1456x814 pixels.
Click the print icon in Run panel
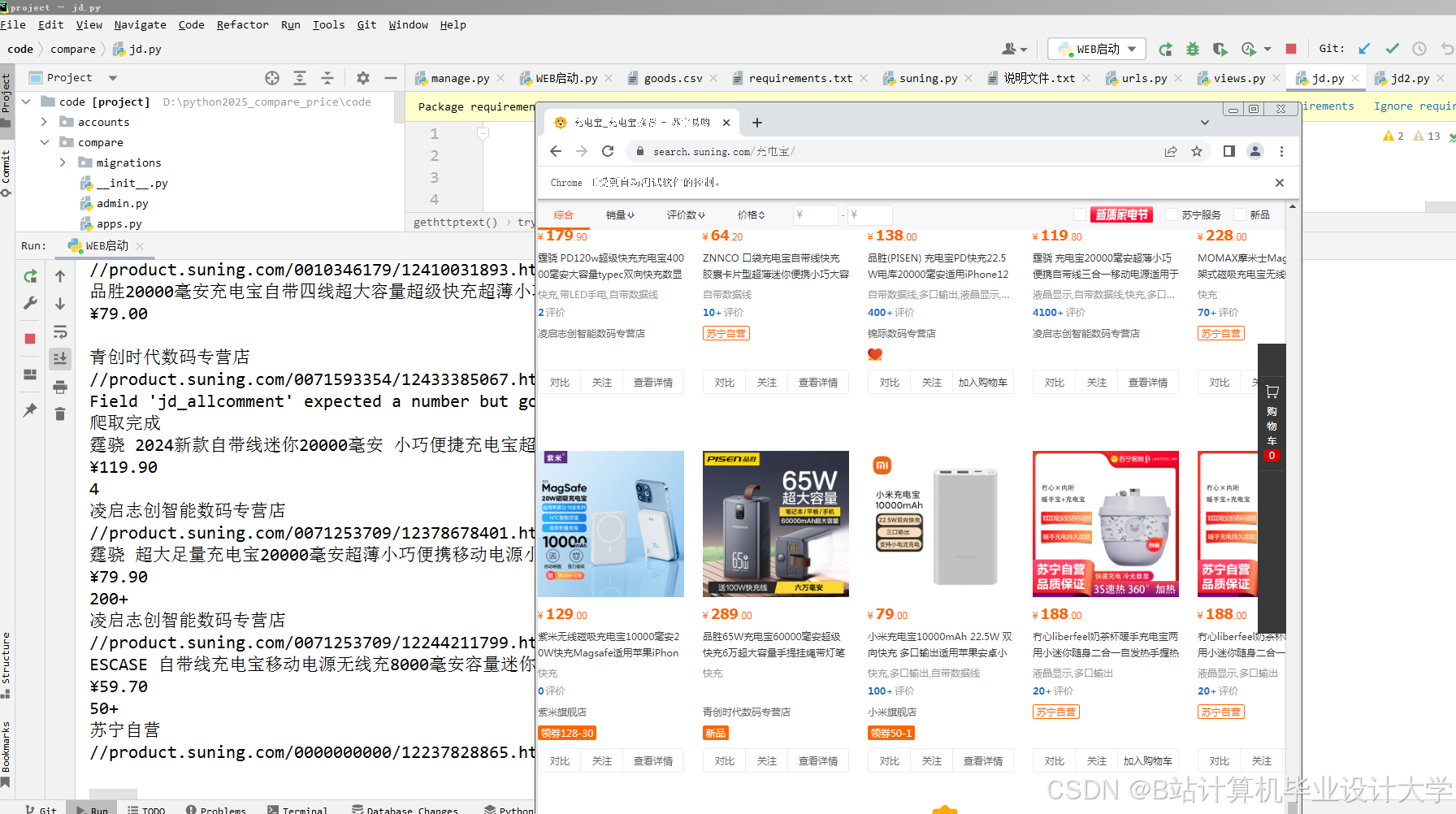tap(60, 387)
